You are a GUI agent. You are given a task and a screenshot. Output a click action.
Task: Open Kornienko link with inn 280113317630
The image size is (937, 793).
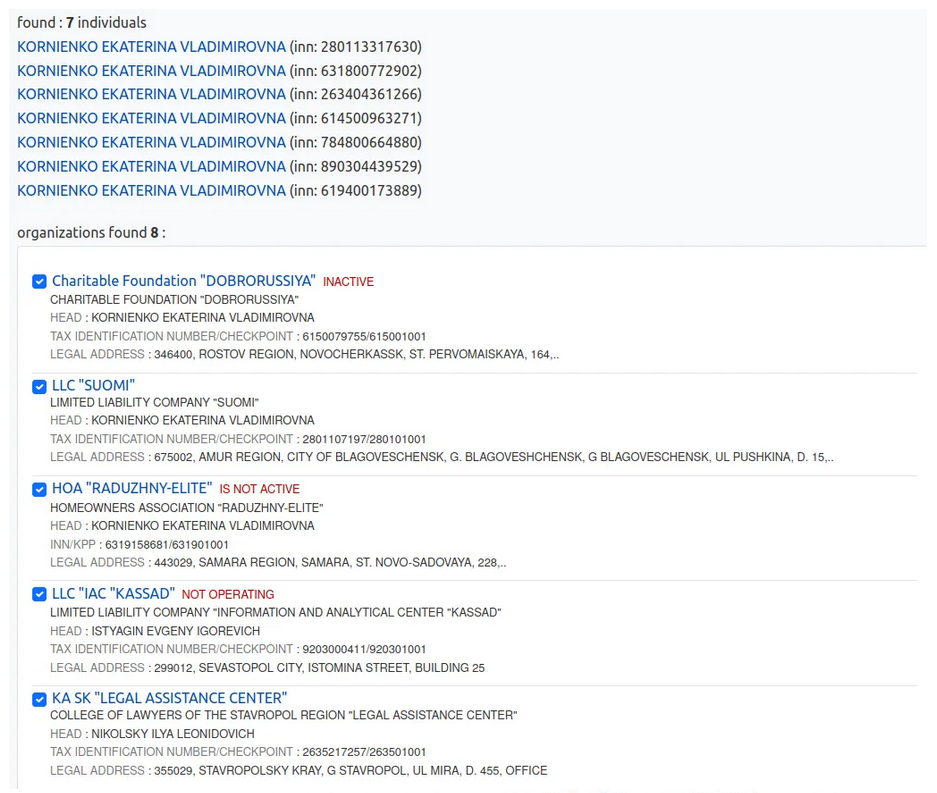(x=151, y=46)
